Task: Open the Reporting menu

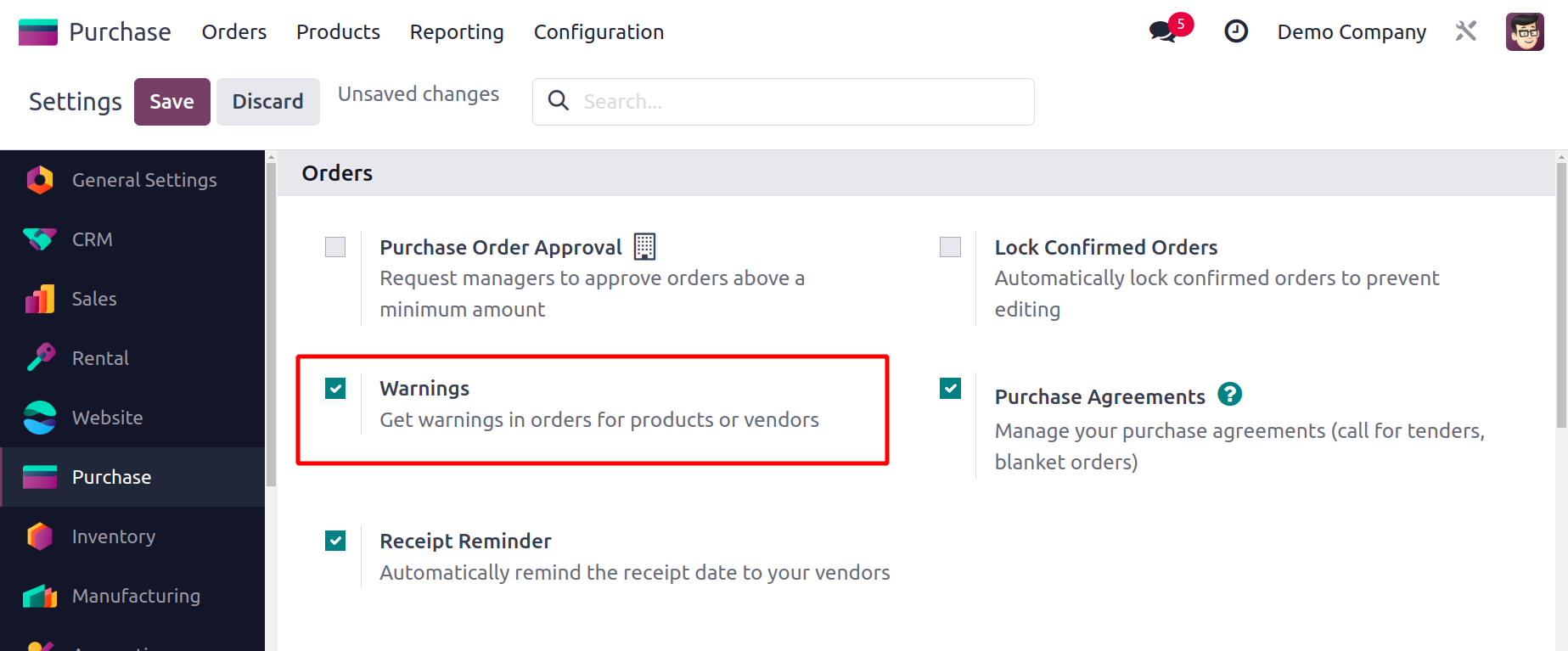Action: (x=457, y=32)
